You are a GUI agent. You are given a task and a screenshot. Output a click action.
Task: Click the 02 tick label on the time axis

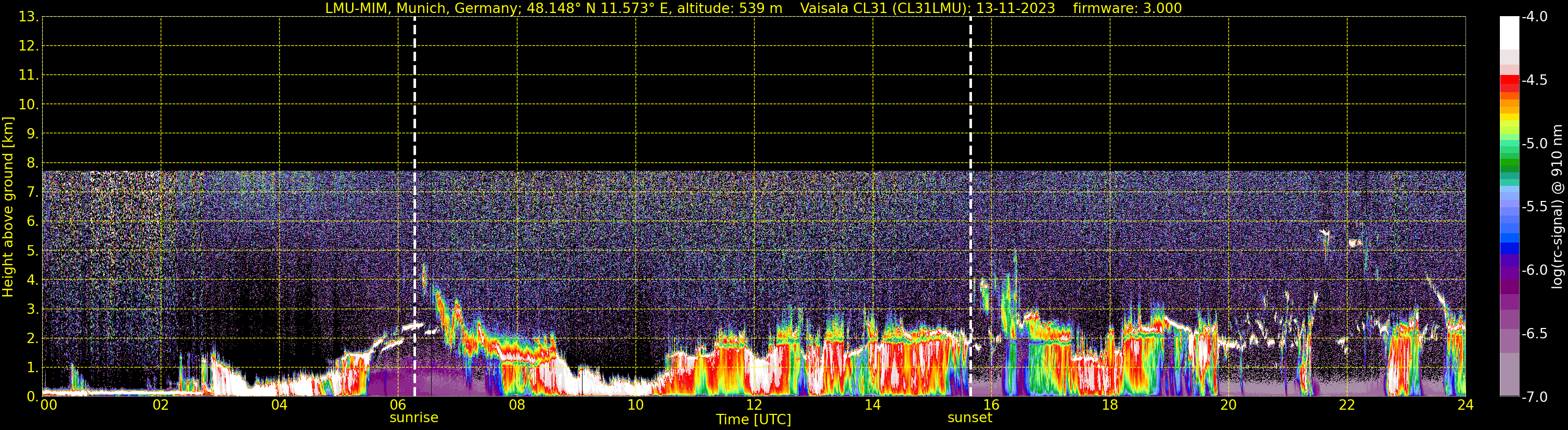[161, 405]
